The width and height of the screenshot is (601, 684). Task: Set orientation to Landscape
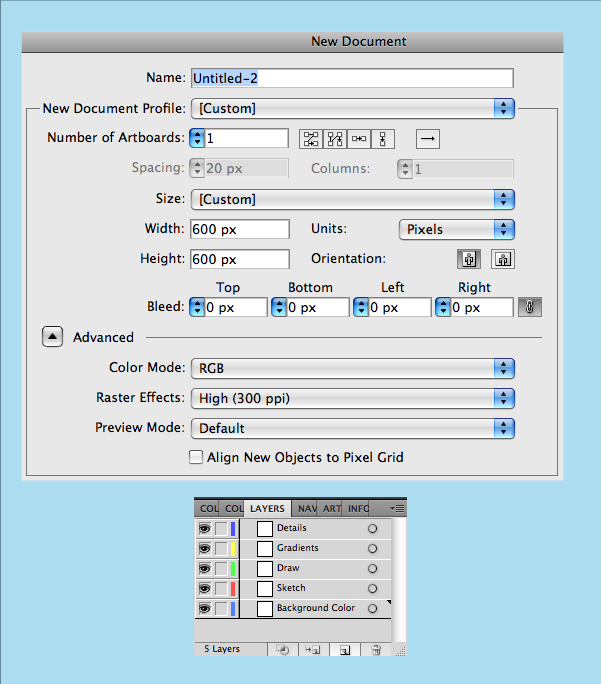coord(502,259)
